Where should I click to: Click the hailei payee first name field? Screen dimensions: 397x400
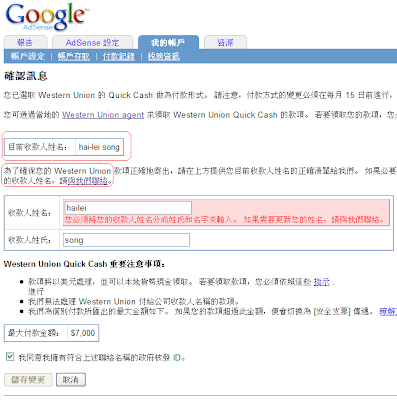click(x=128, y=208)
